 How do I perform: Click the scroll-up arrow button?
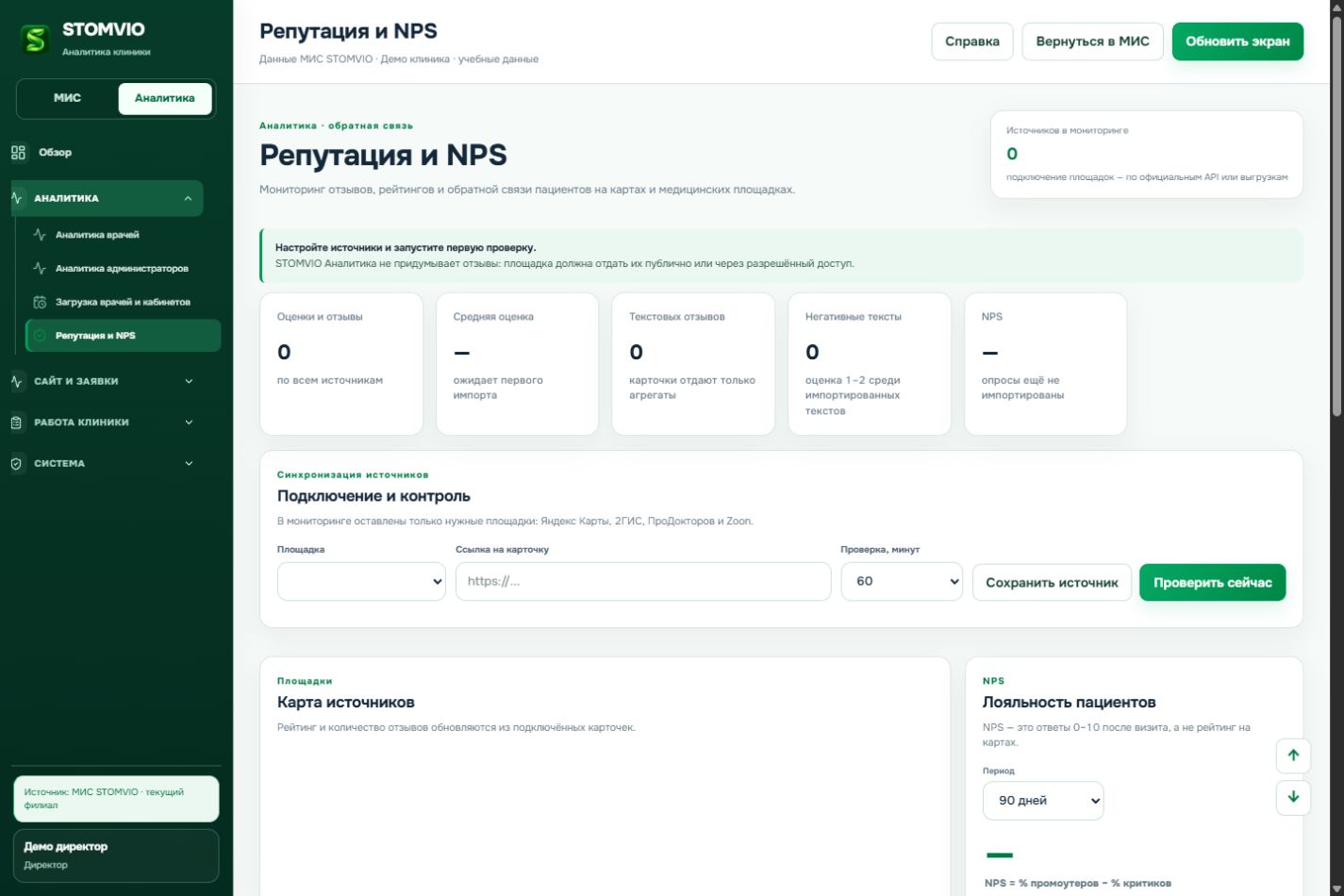(x=1293, y=755)
